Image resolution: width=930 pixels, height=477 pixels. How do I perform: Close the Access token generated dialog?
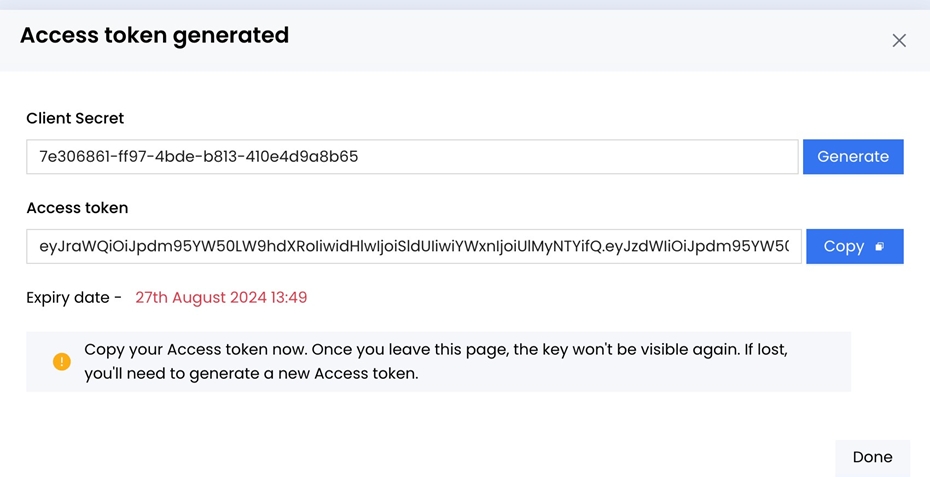tap(899, 41)
